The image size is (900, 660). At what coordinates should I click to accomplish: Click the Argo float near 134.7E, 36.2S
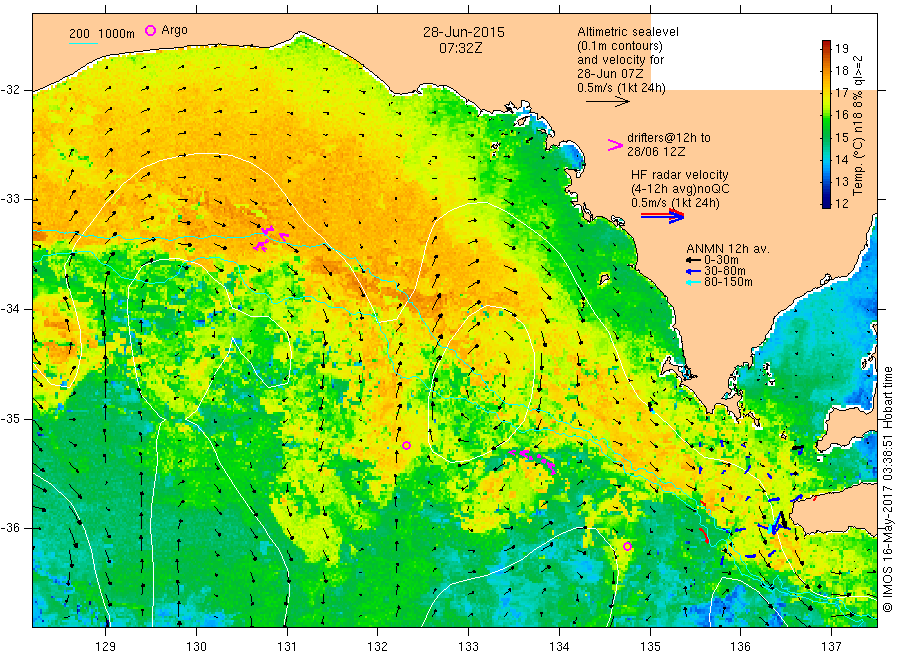pyautogui.click(x=627, y=546)
